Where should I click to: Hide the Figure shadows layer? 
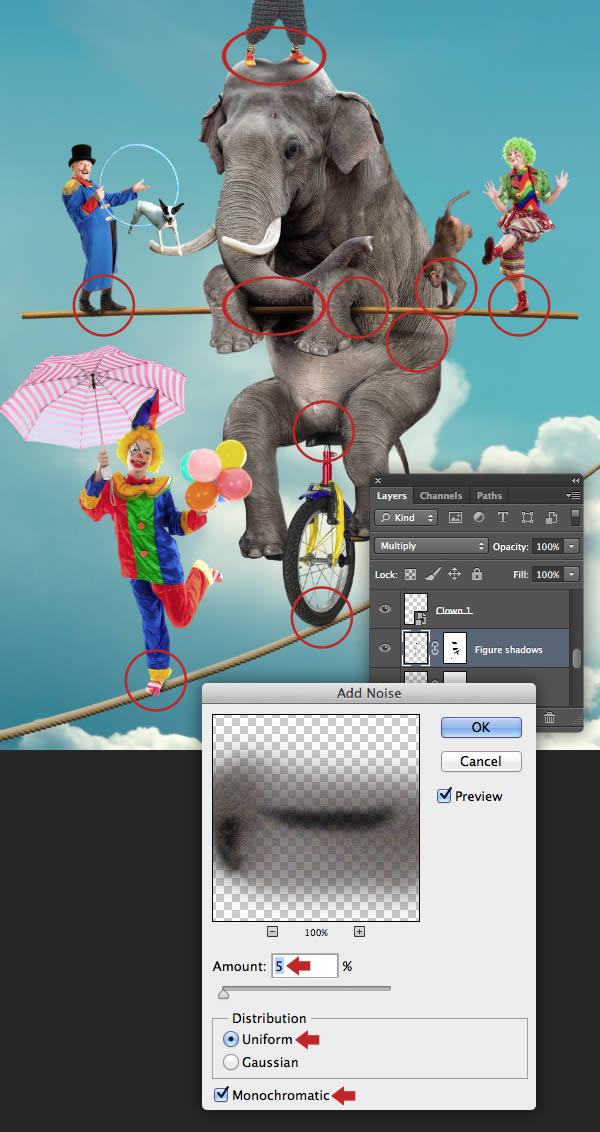(386, 648)
